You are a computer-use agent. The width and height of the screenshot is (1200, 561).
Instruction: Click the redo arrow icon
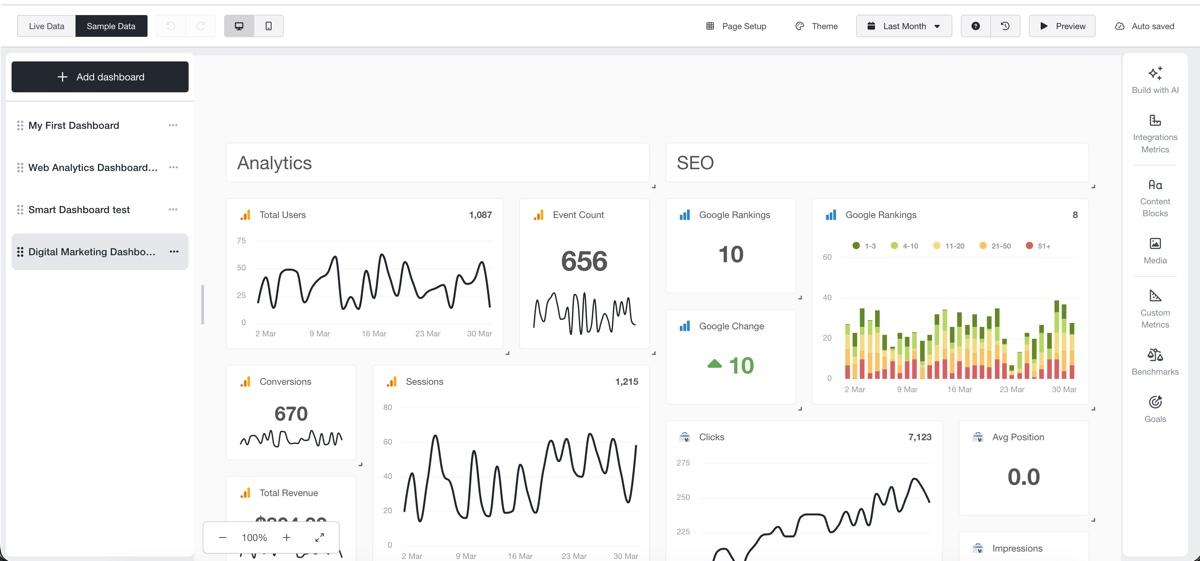(x=200, y=26)
